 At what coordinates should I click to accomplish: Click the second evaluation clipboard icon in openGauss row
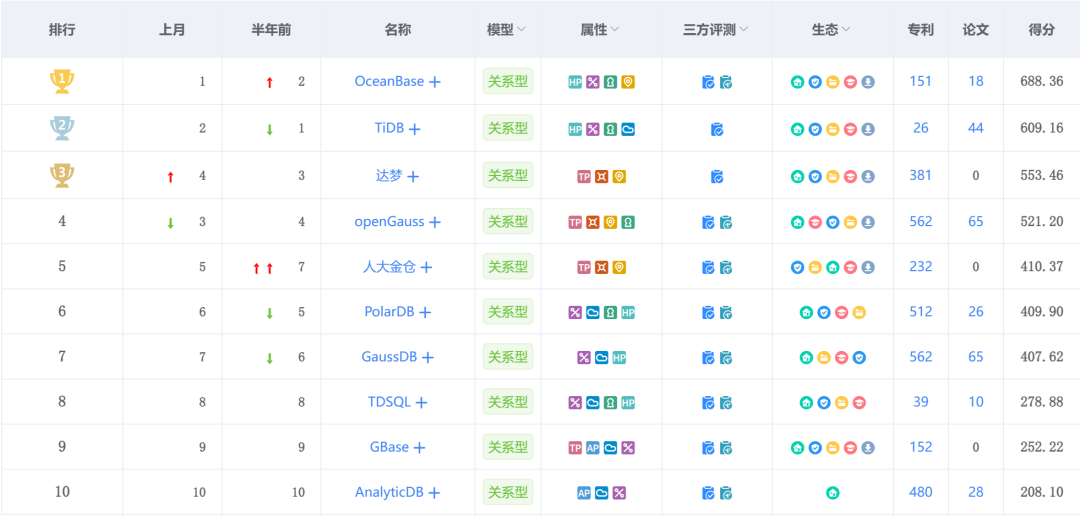point(726,222)
